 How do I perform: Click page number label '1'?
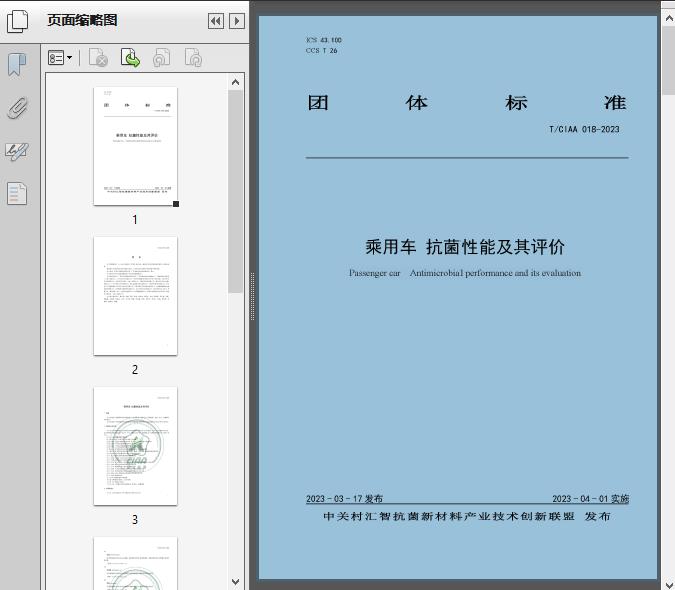135,220
